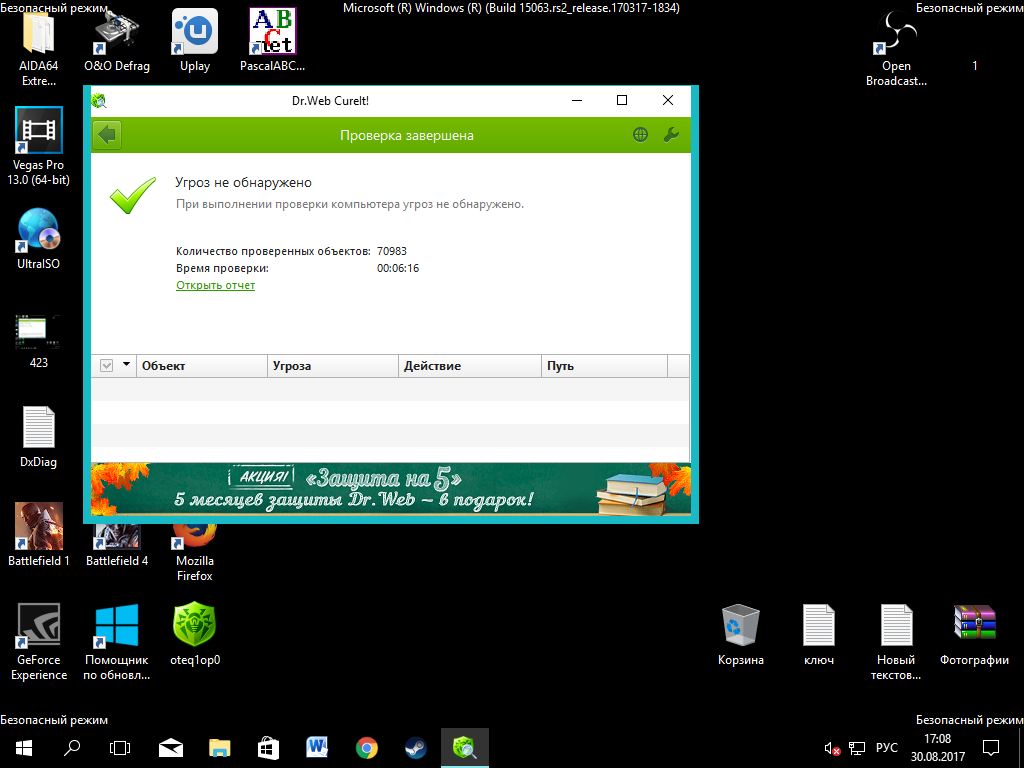Select the Mozilla Firefox desktop shortcut
The image size is (1024, 768).
click(x=195, y=552)
